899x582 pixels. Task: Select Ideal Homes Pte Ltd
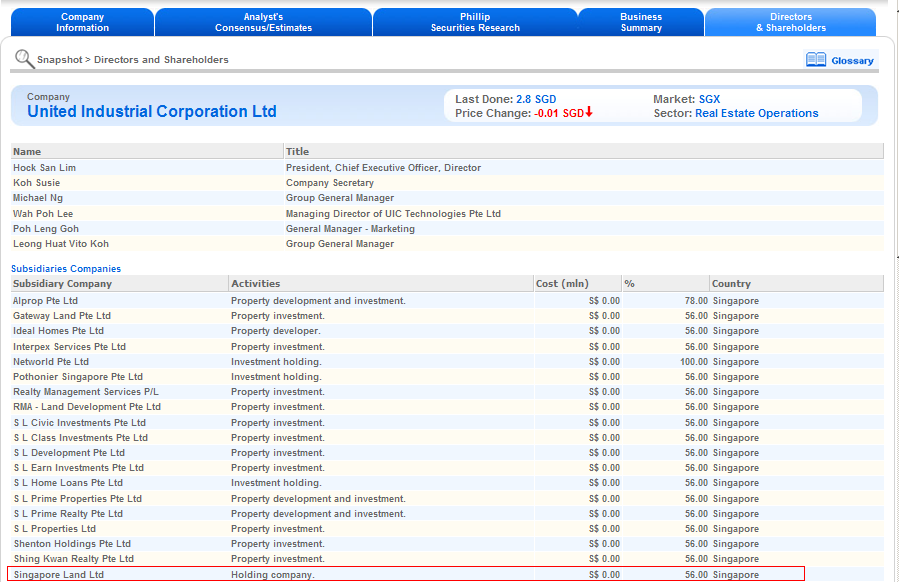click(58, 331)
